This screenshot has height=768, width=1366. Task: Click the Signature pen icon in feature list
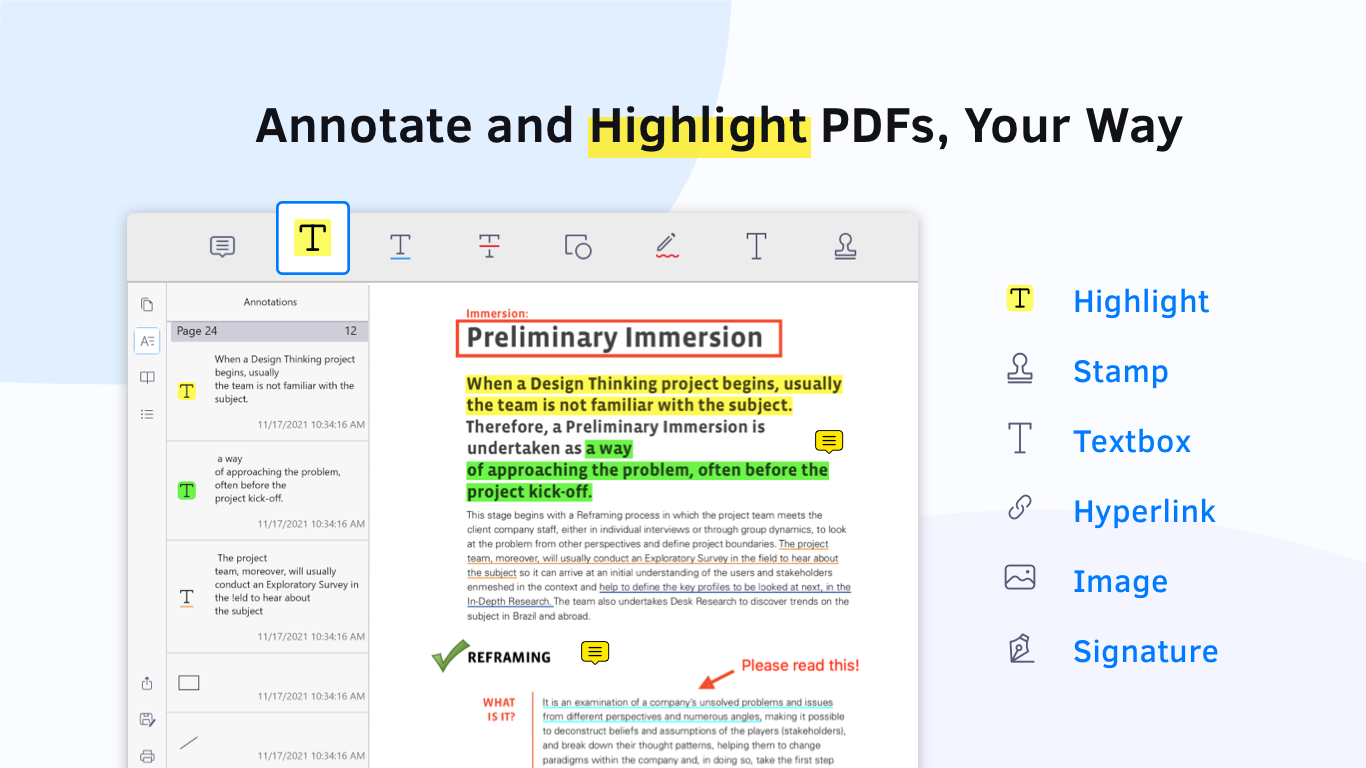[1019, 649]
